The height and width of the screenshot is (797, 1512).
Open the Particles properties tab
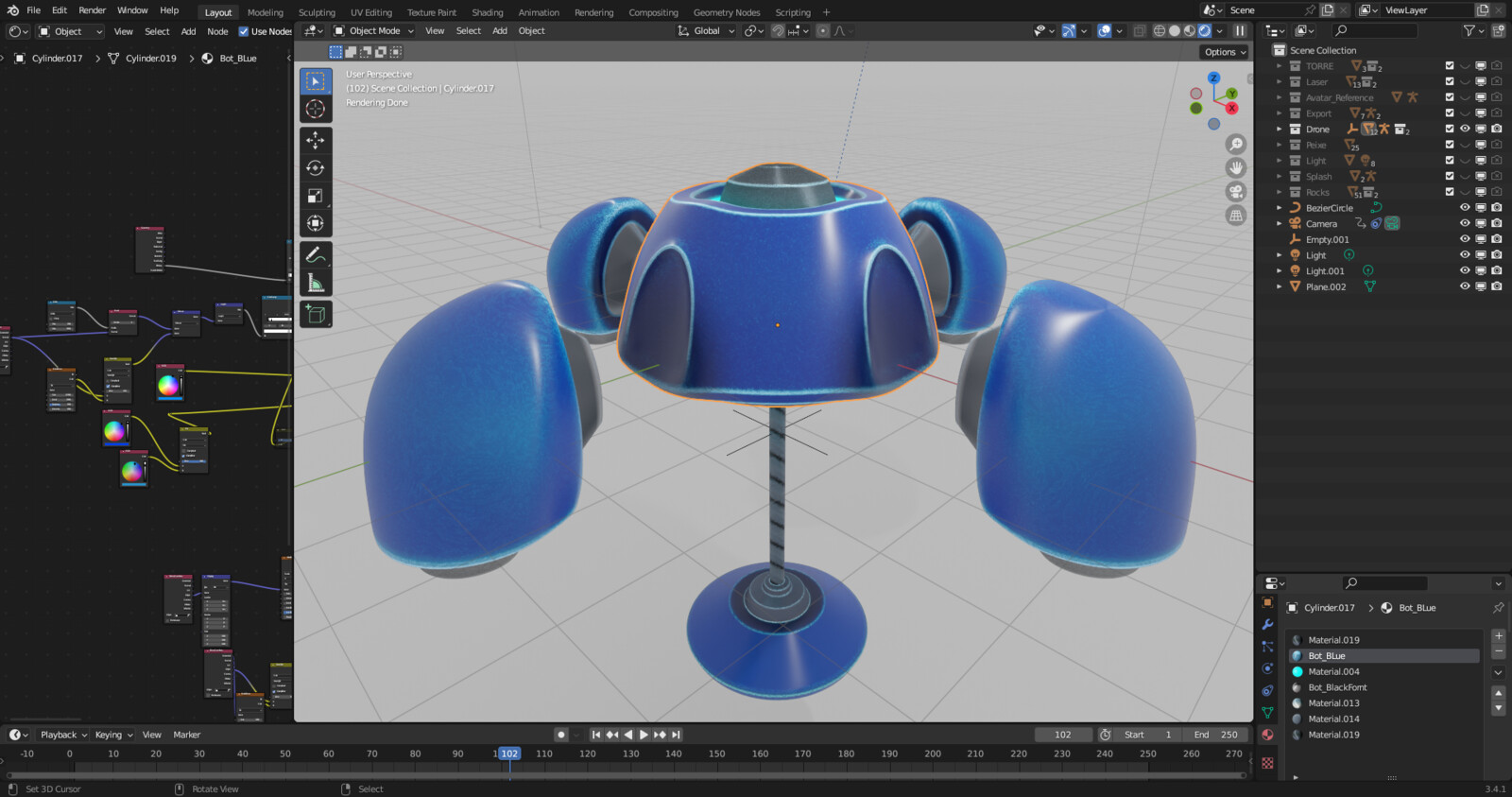[x=1267, y=647]
